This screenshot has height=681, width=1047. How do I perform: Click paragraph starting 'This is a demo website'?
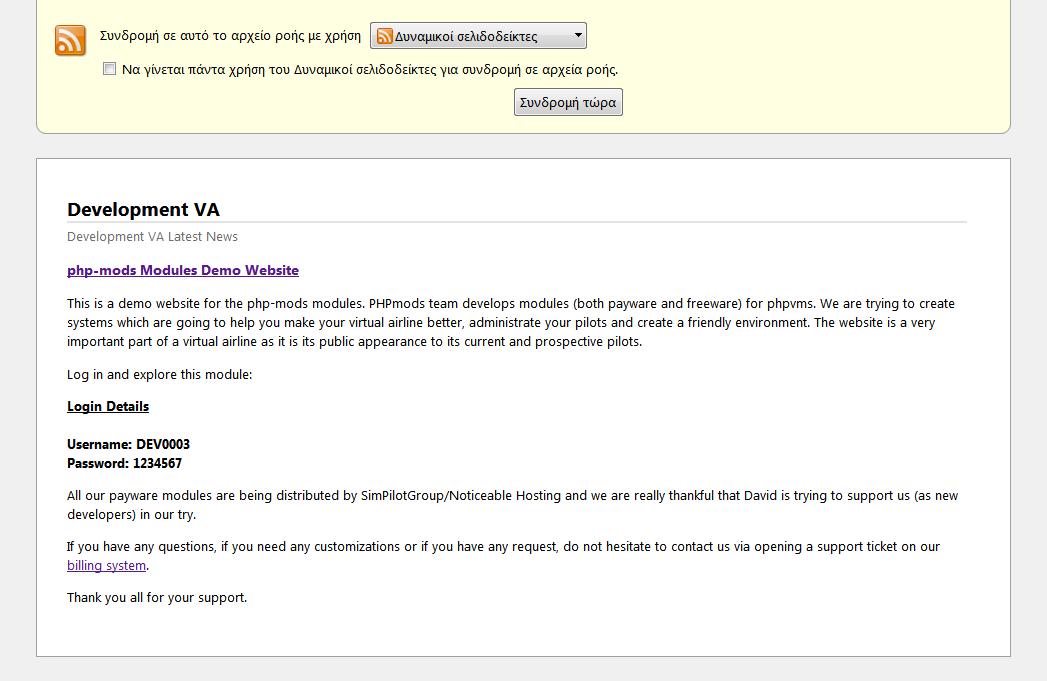tap(511, 322)
